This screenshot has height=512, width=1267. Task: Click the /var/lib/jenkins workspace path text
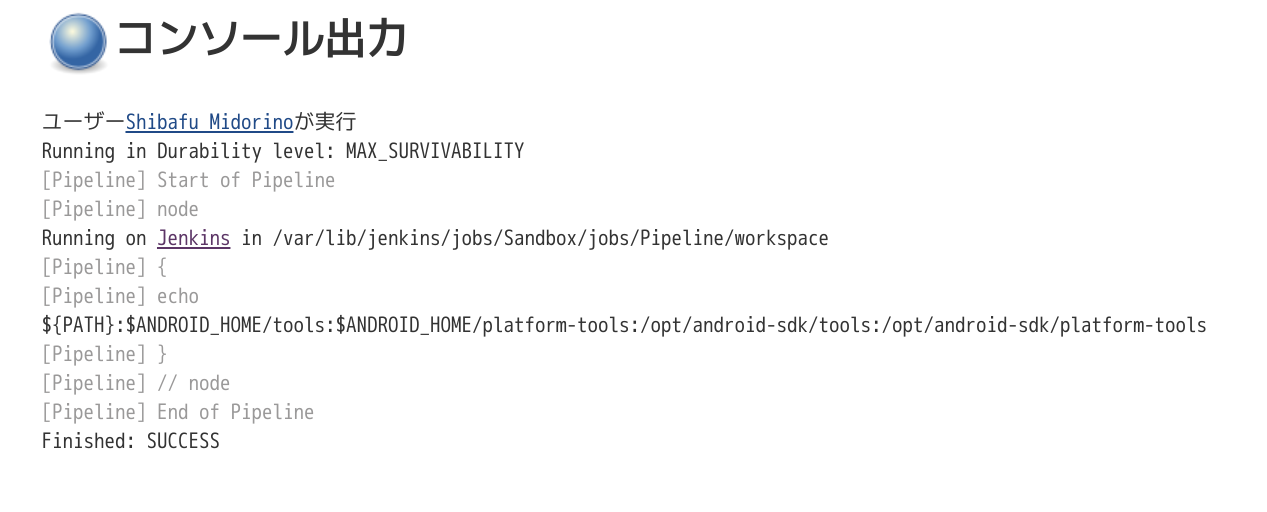click(x=549, y=238)
